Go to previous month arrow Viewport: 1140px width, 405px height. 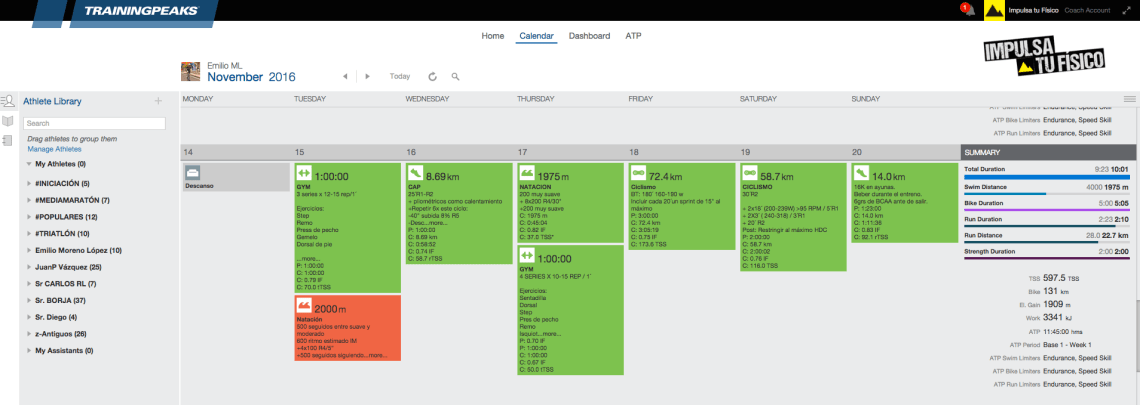point(345,76)
